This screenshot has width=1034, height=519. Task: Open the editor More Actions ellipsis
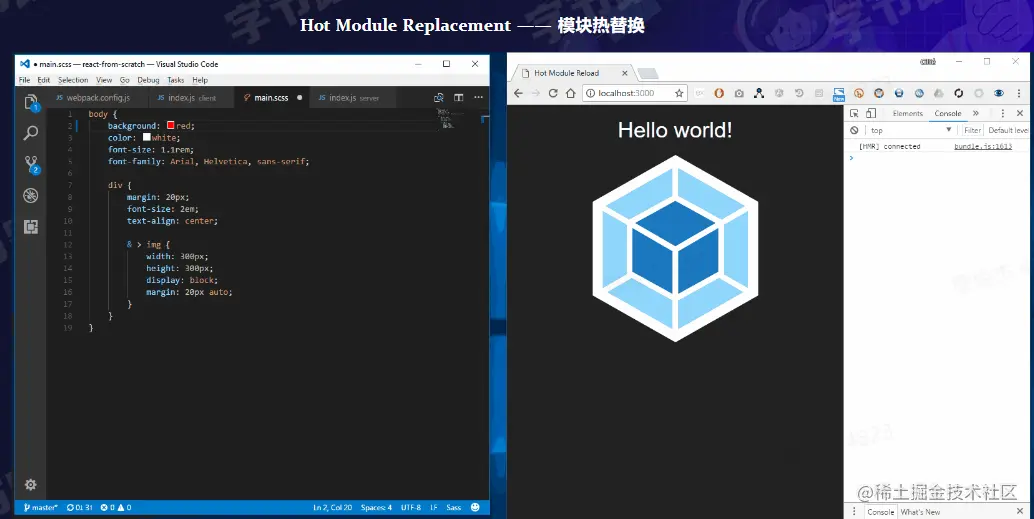(x=479, y=98)
